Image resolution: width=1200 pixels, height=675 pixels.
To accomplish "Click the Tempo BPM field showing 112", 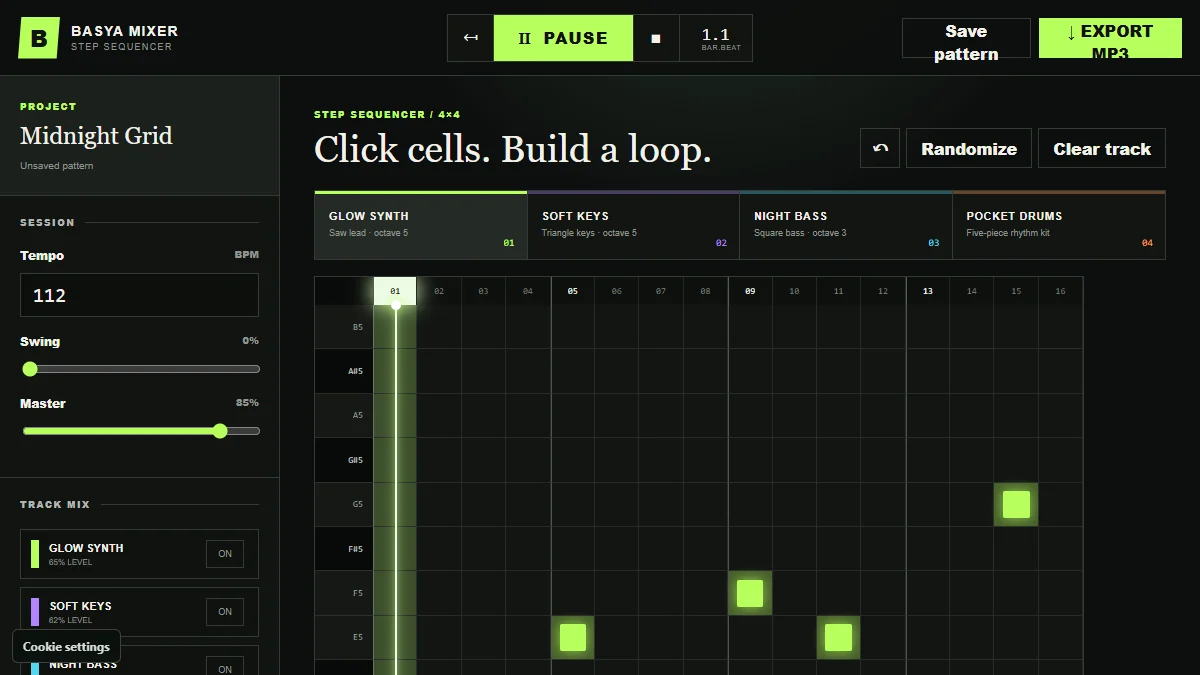I will pos(139,295).
